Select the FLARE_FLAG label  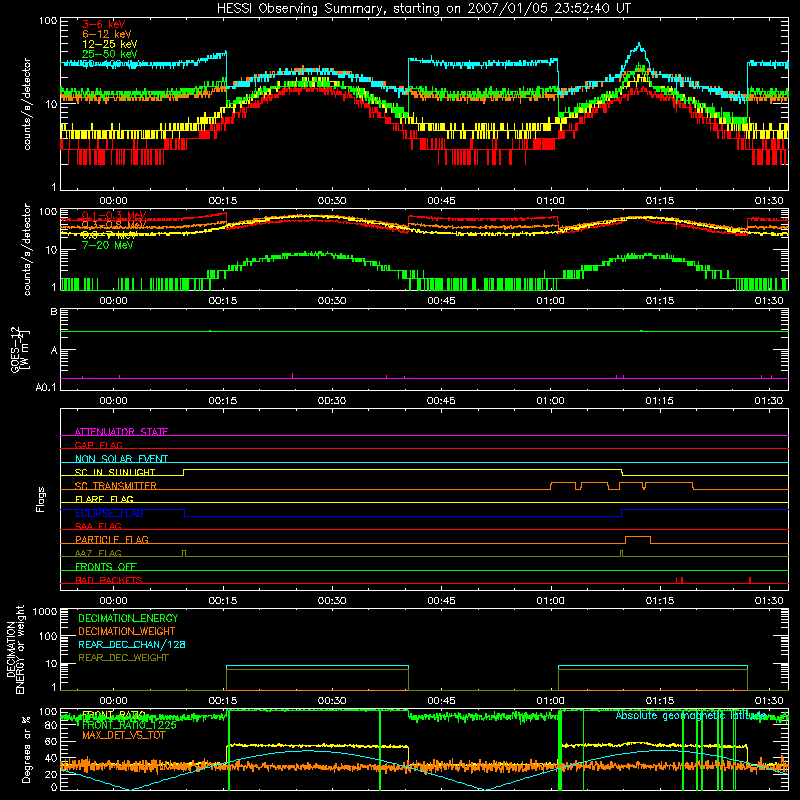click(104, 499)
